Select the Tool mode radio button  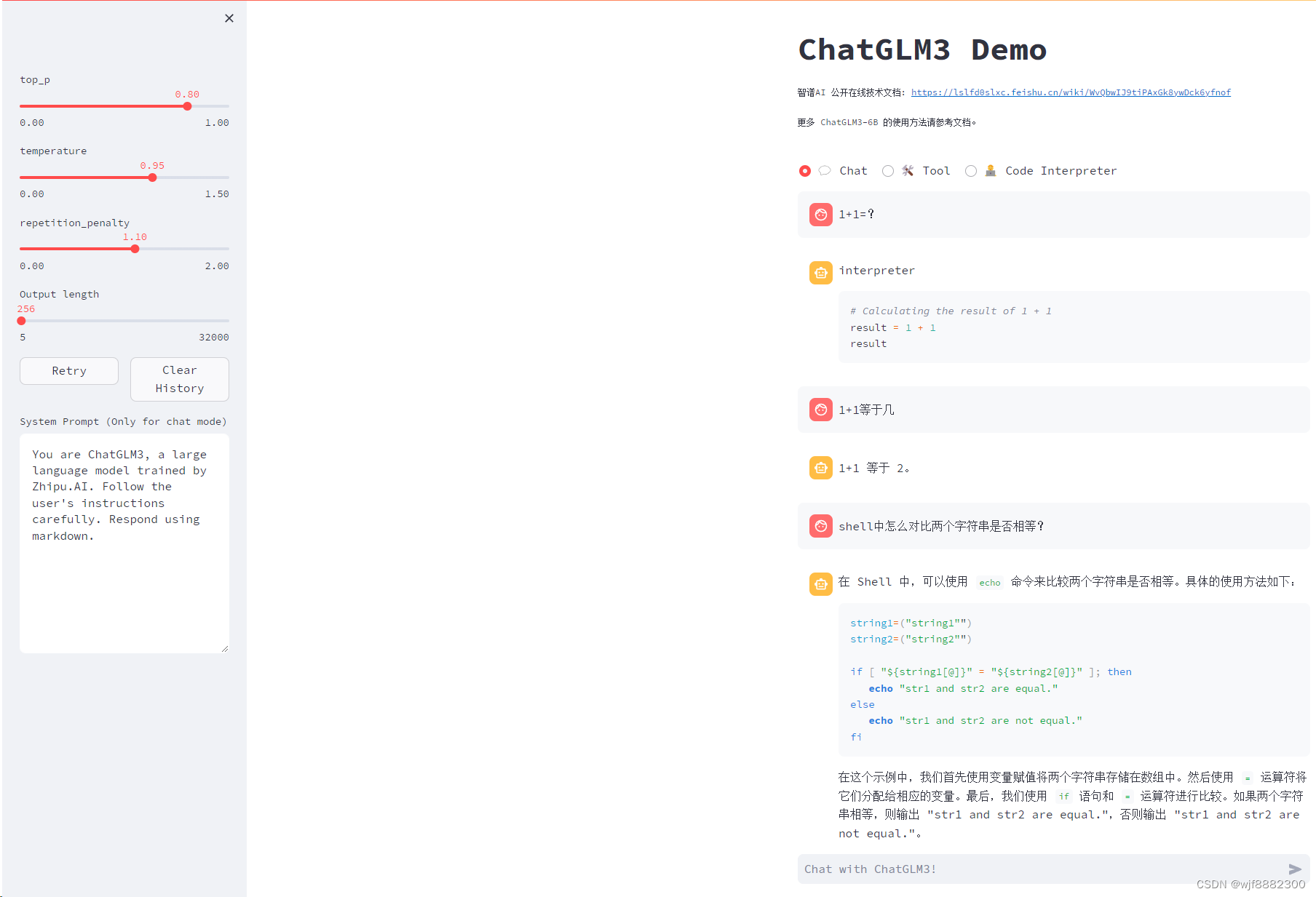[888, 171]
